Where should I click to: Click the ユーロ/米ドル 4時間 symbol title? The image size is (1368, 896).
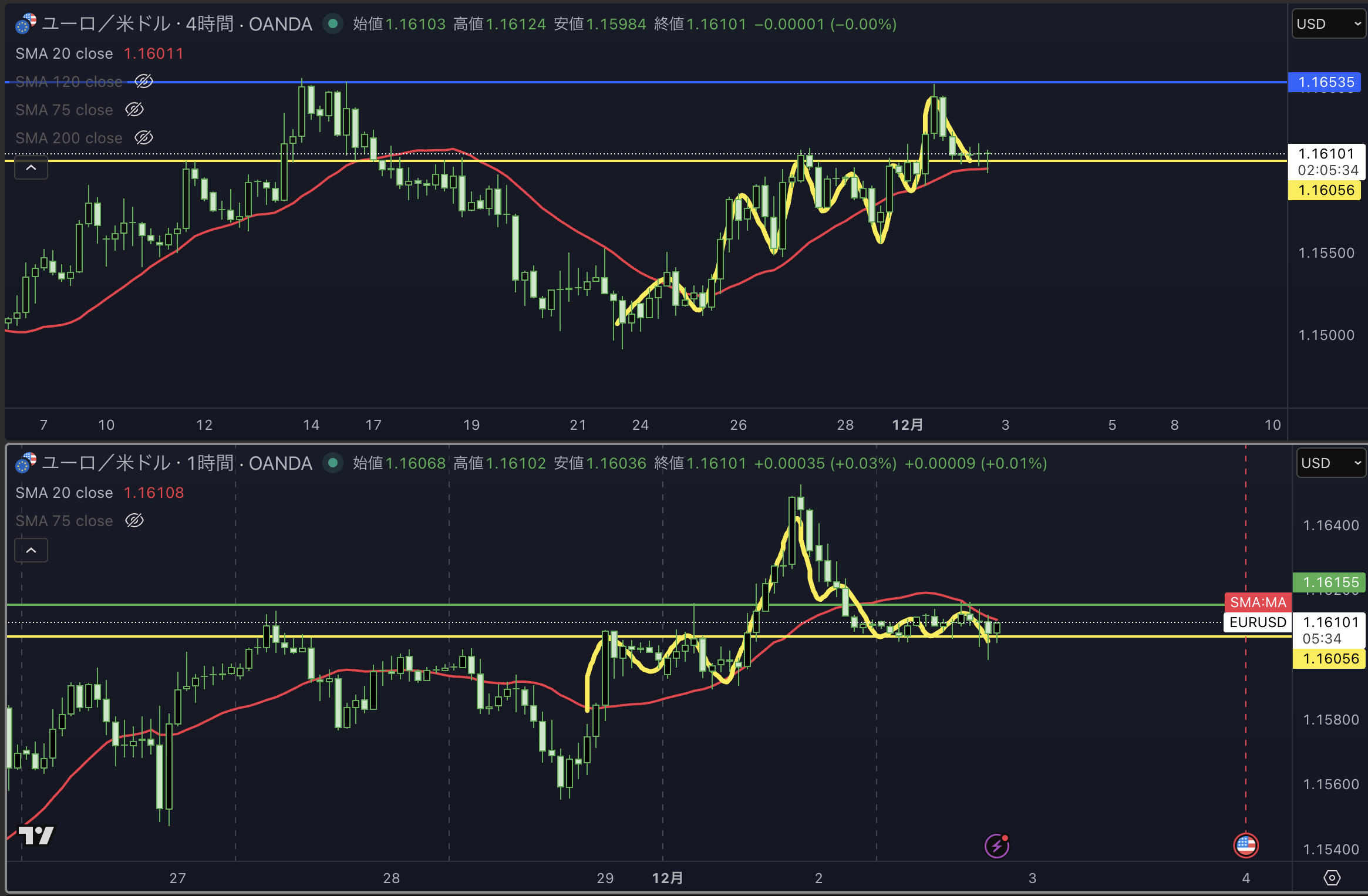[x=176, y=24]
